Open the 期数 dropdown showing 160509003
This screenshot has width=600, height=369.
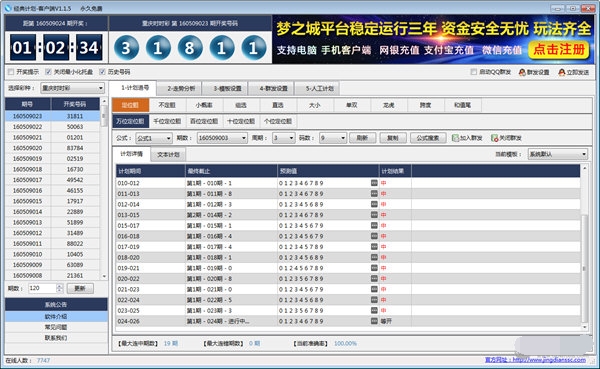click(x=222, y=138)
